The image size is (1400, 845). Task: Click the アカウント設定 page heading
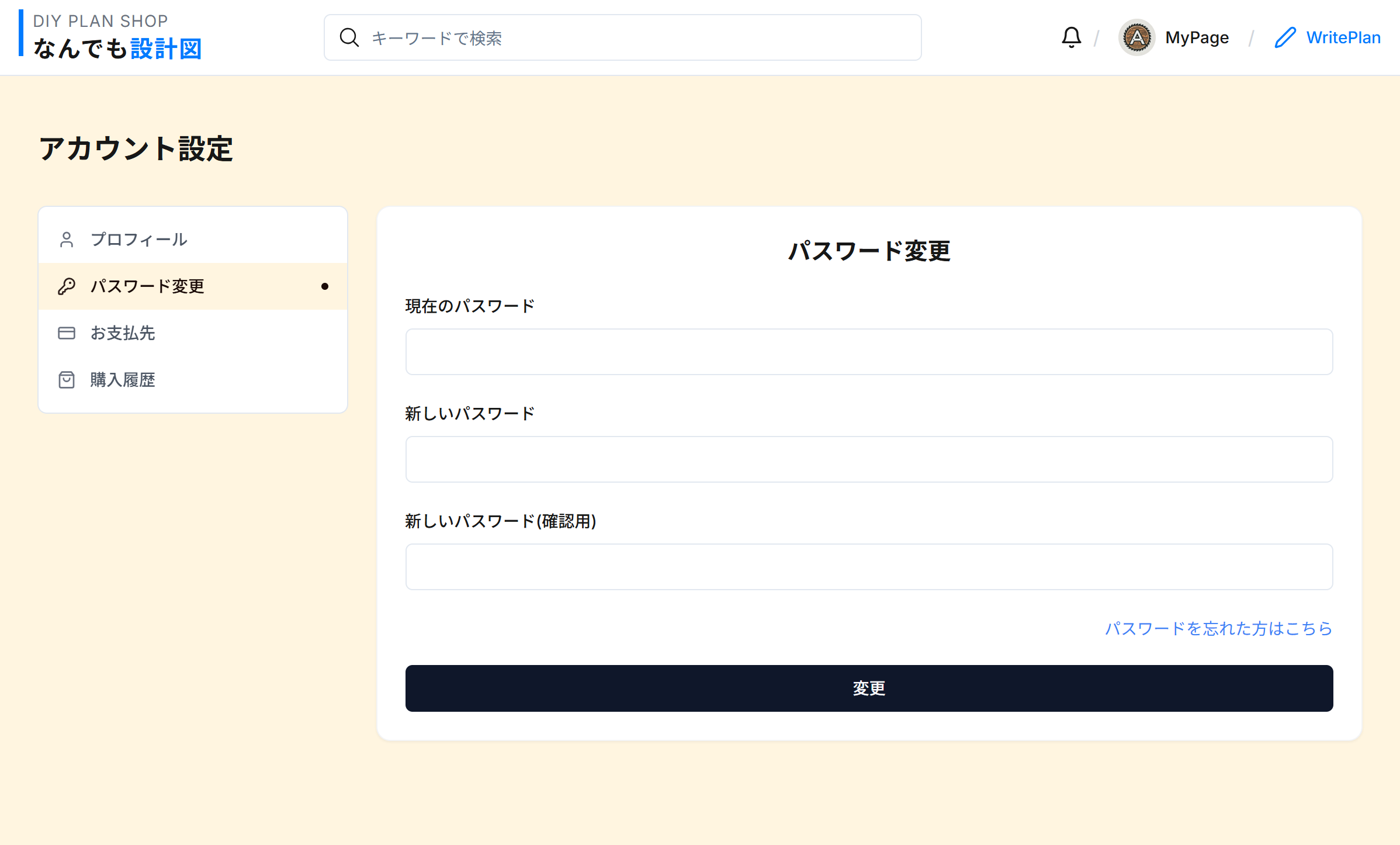pos(136,148)
